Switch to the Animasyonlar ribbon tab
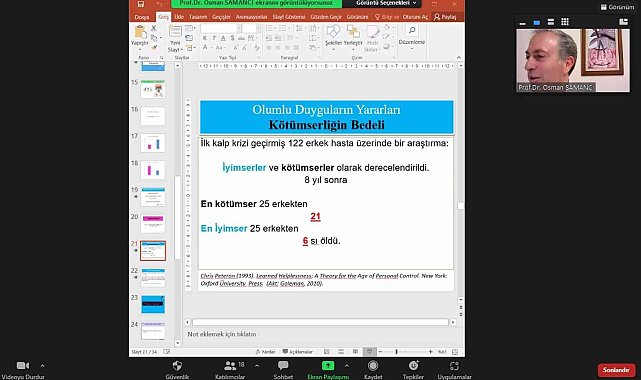The width and height of the screenshot is (641, 380). [x=251, y=17]
